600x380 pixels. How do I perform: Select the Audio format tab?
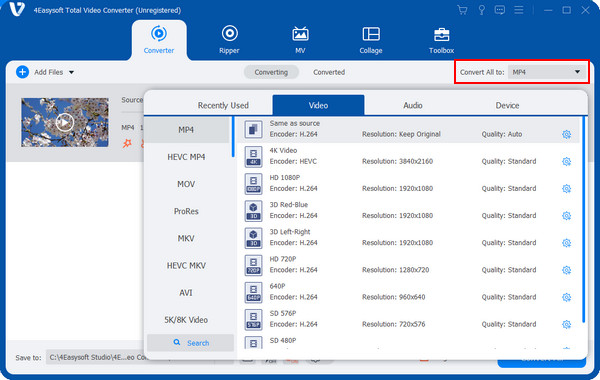tap(413, 105)
